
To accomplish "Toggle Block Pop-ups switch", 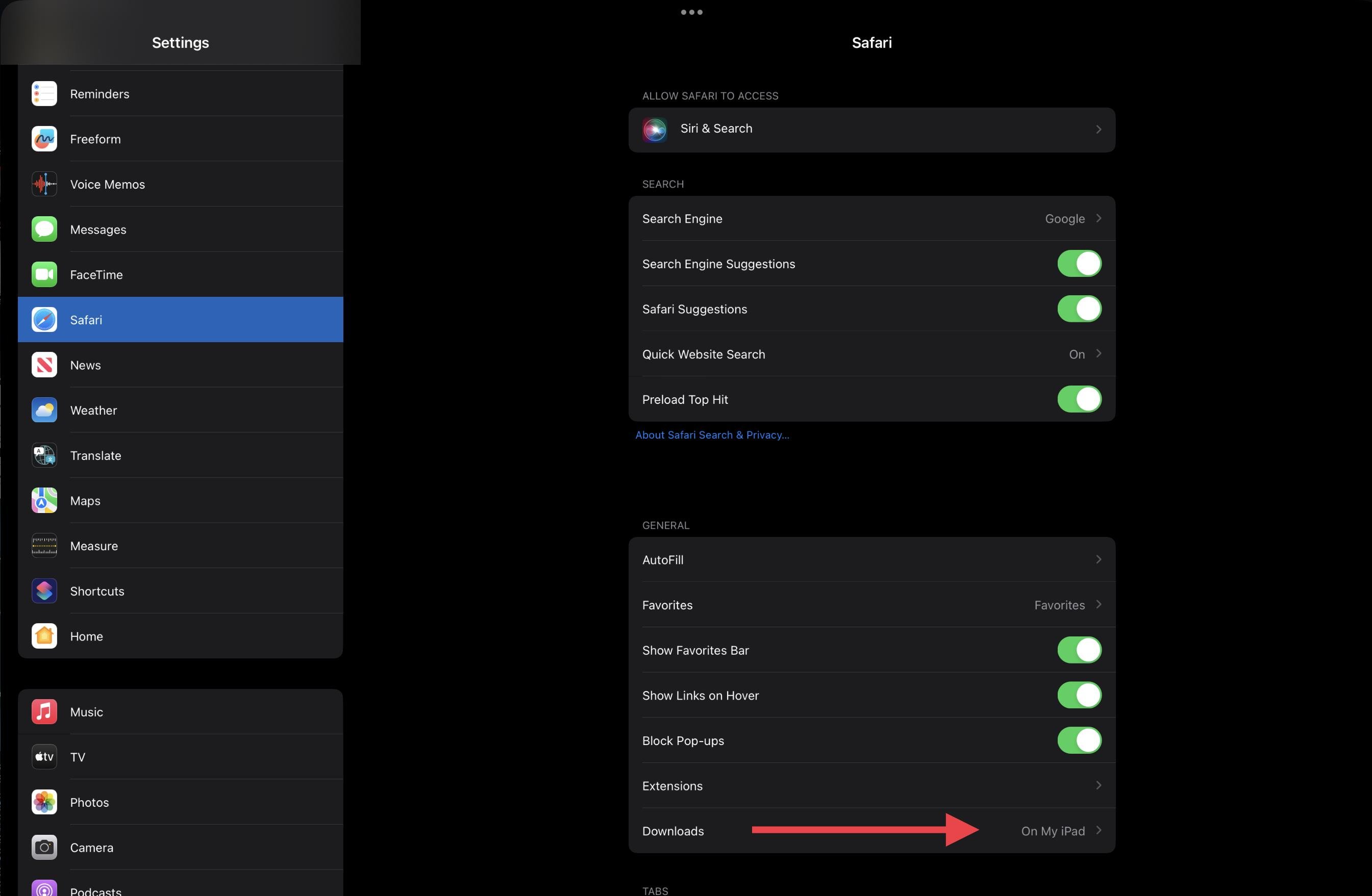I will (x=1079, y=740).
